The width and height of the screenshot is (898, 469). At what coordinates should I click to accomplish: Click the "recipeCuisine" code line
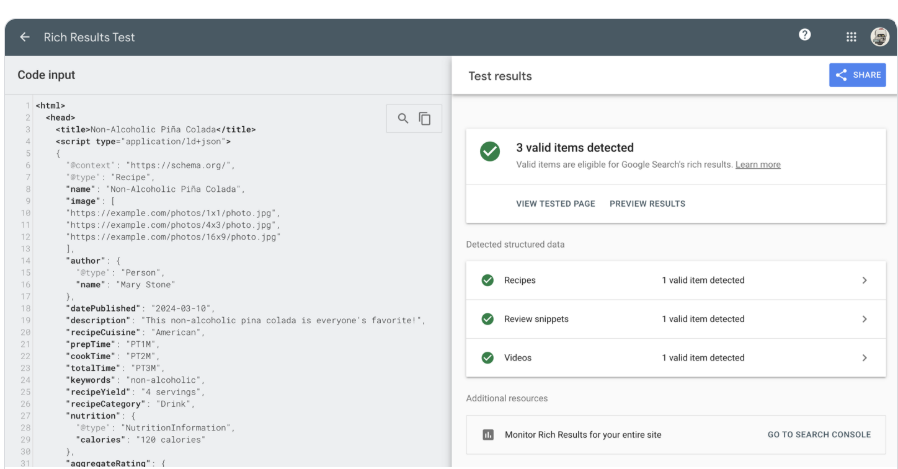pos(135,333)
